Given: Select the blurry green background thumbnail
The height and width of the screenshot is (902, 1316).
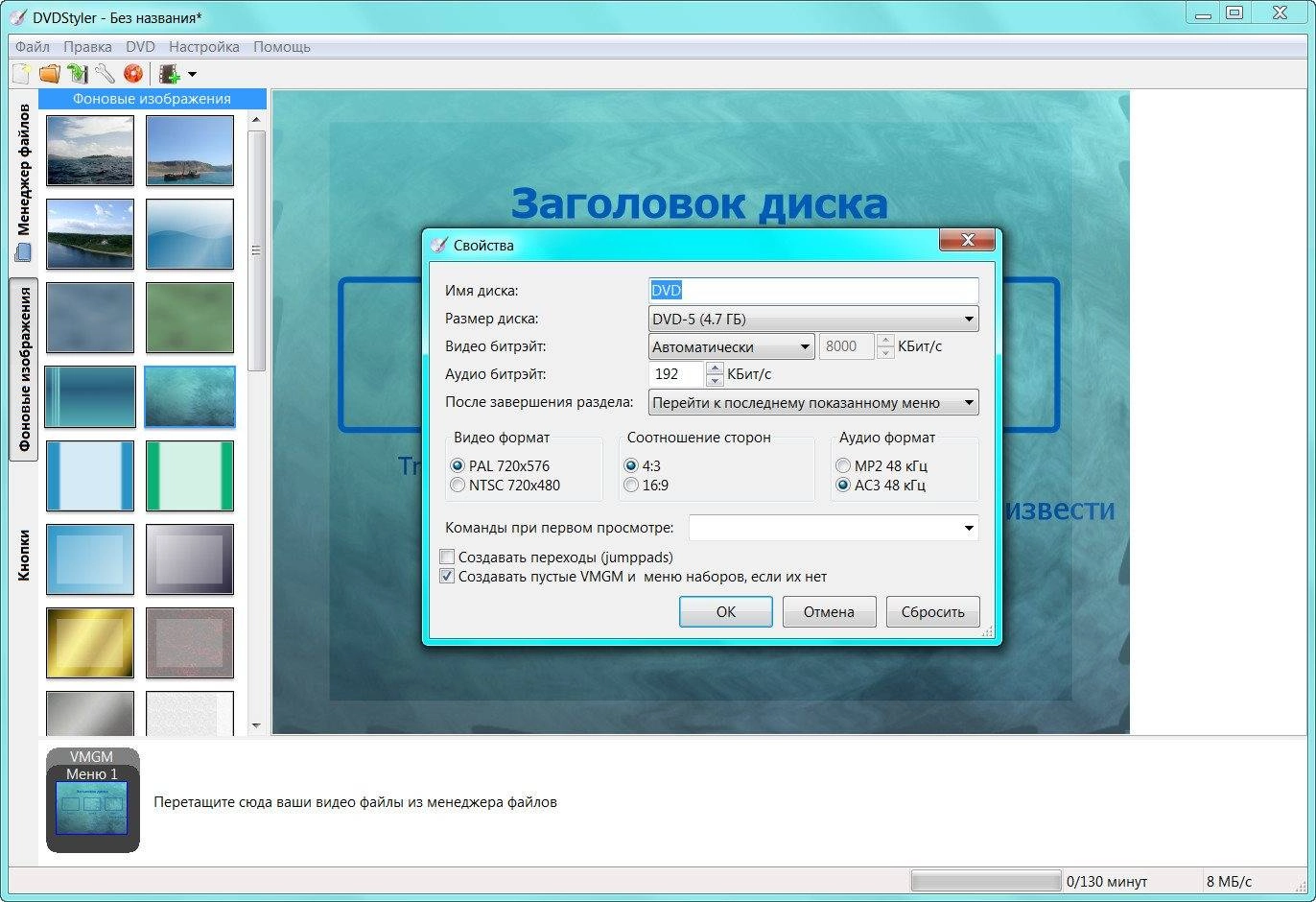Looking at the screenshot, I should click(x=190, y=318).
